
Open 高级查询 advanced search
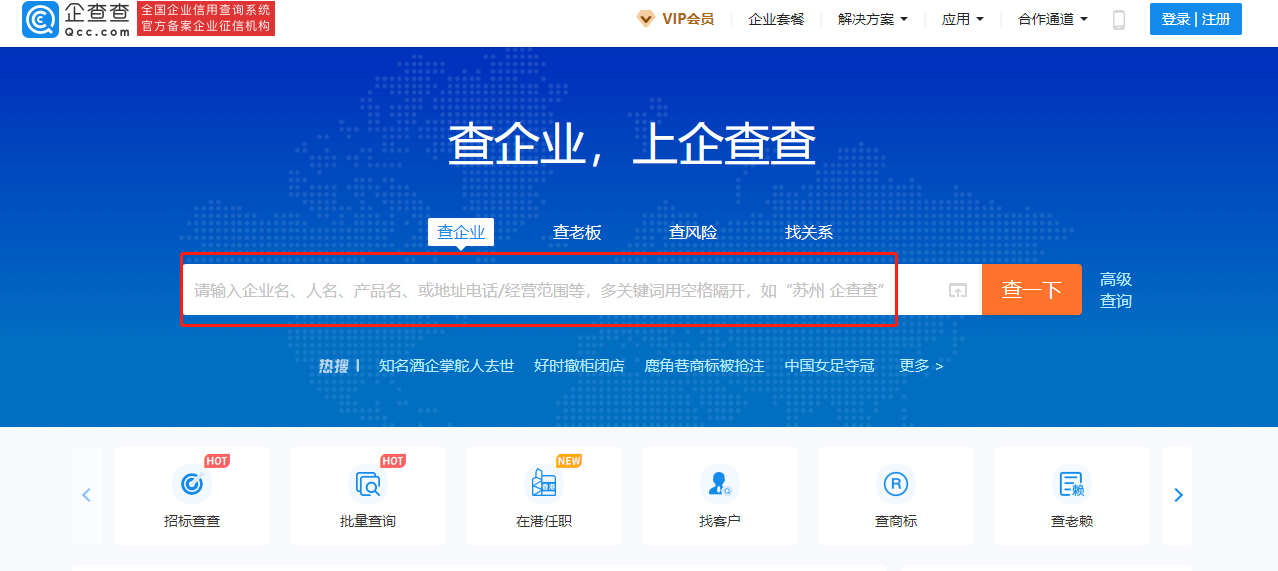point(1116,290)
